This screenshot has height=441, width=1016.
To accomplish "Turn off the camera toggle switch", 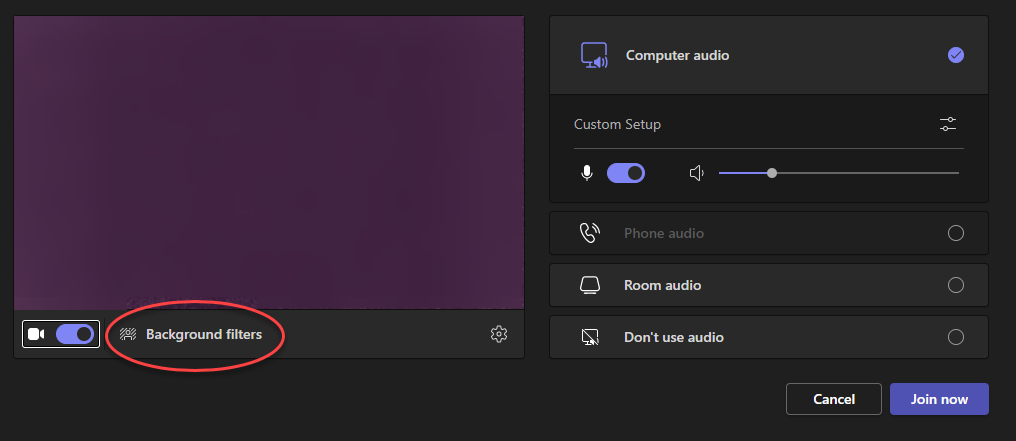I will click(75, 334).
